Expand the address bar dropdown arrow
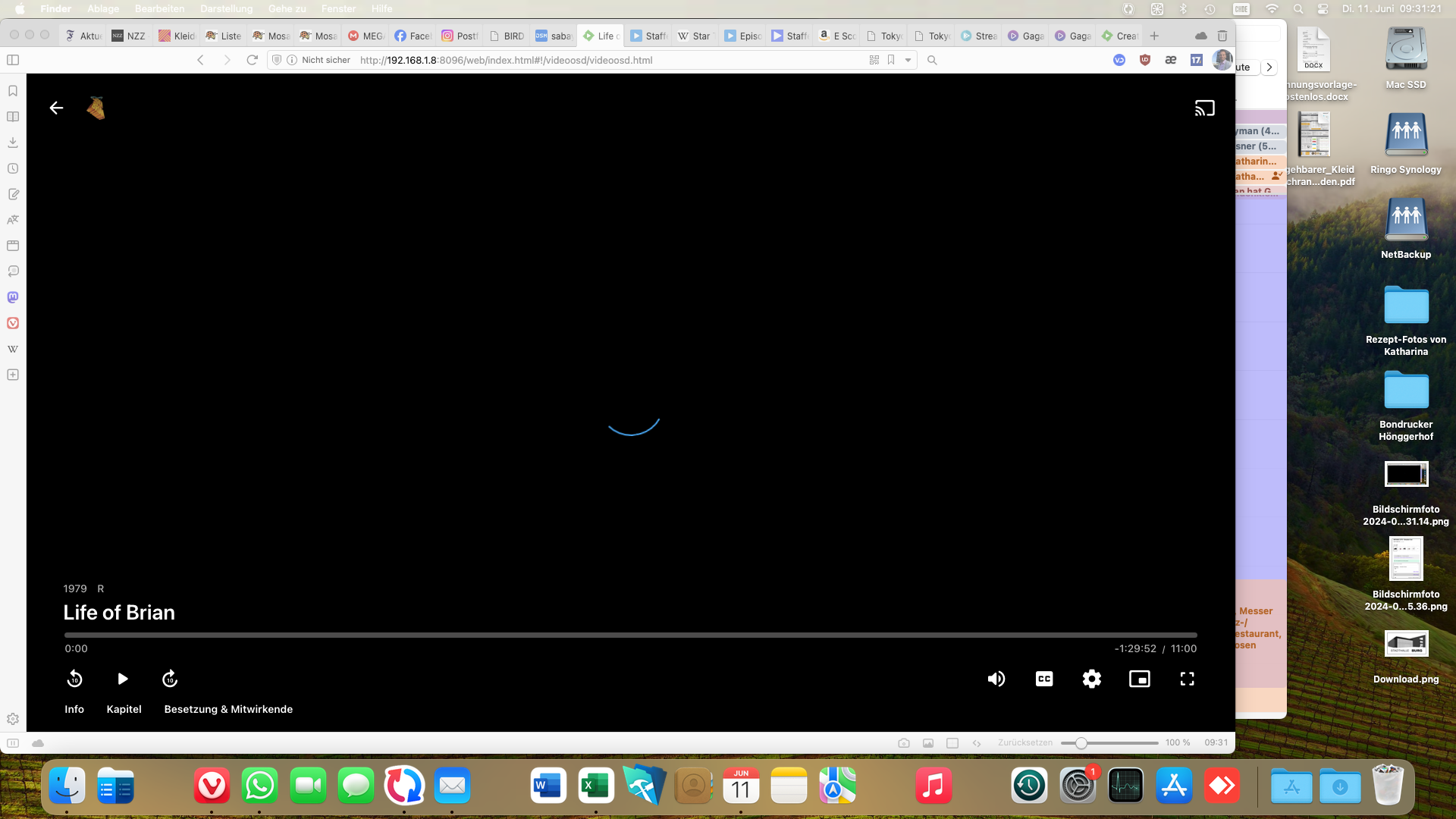The image size is (1456, 819). tap(908, 60)
